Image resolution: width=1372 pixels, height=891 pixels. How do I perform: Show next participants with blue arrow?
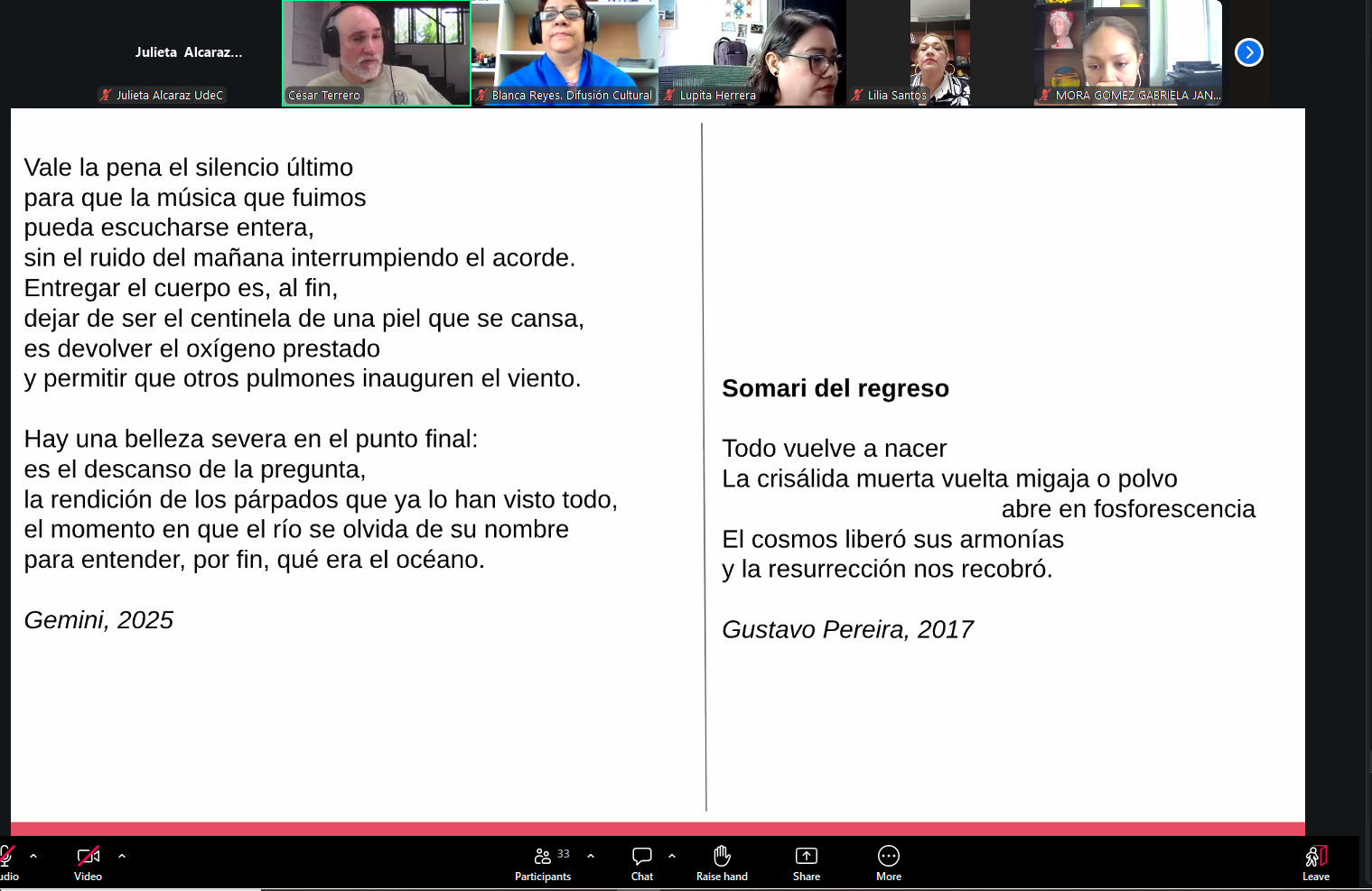coord(1248,52)
